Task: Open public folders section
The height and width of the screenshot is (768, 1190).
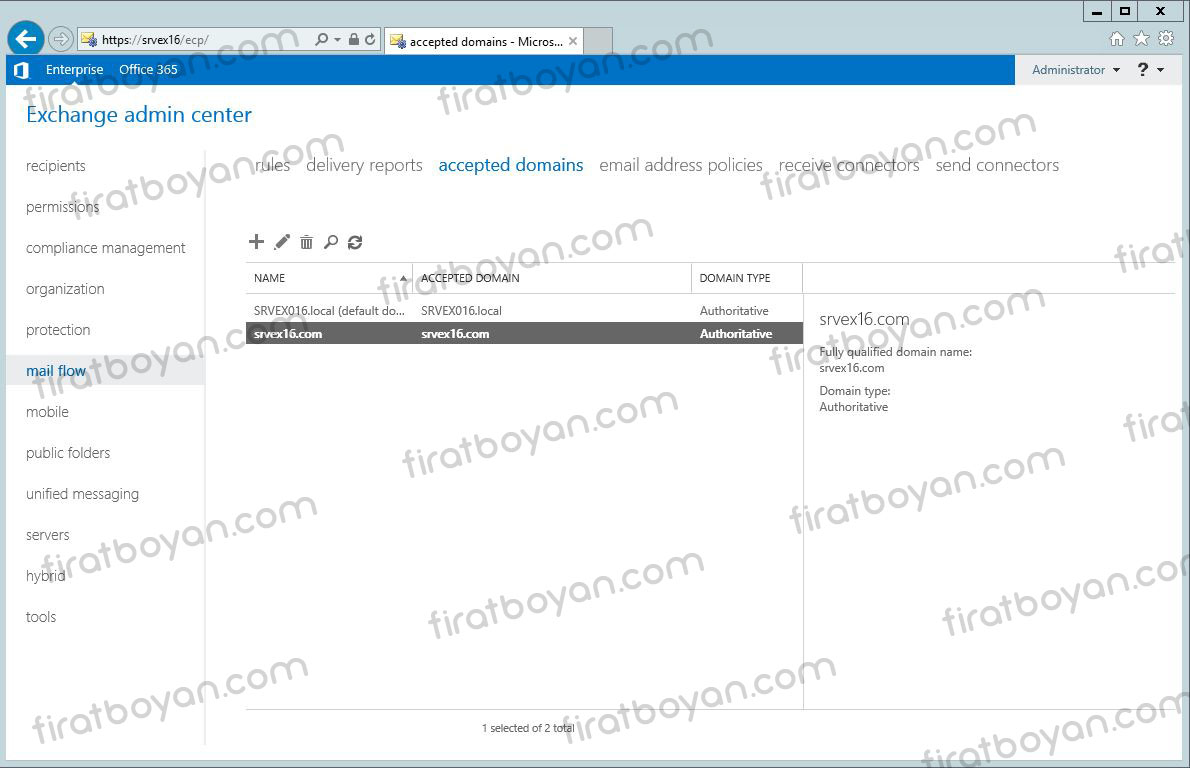Action: [x=68, y=452]
